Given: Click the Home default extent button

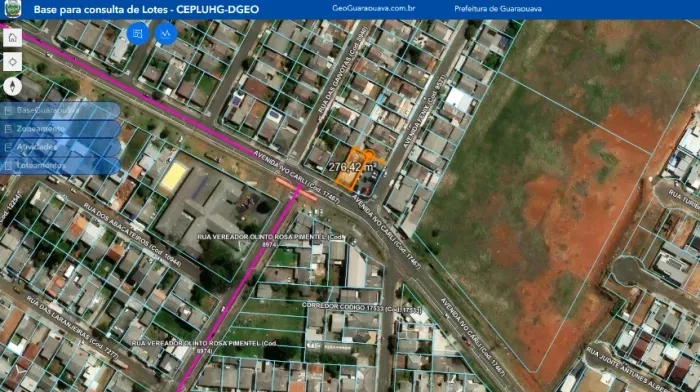Looking at the screenshot, I should coord(12,38).
